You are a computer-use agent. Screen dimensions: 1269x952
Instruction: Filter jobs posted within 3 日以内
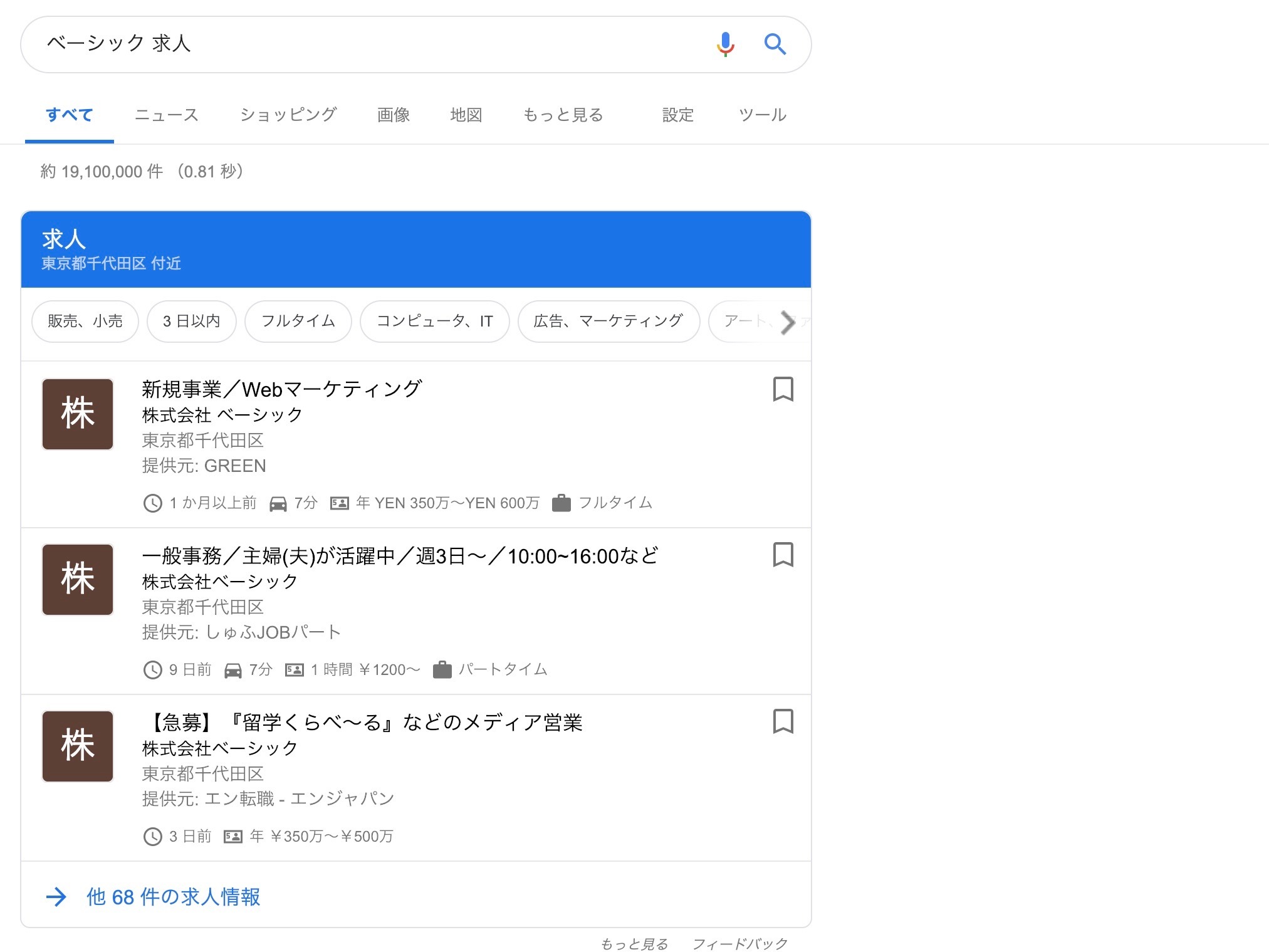click(x=192, y=322)
